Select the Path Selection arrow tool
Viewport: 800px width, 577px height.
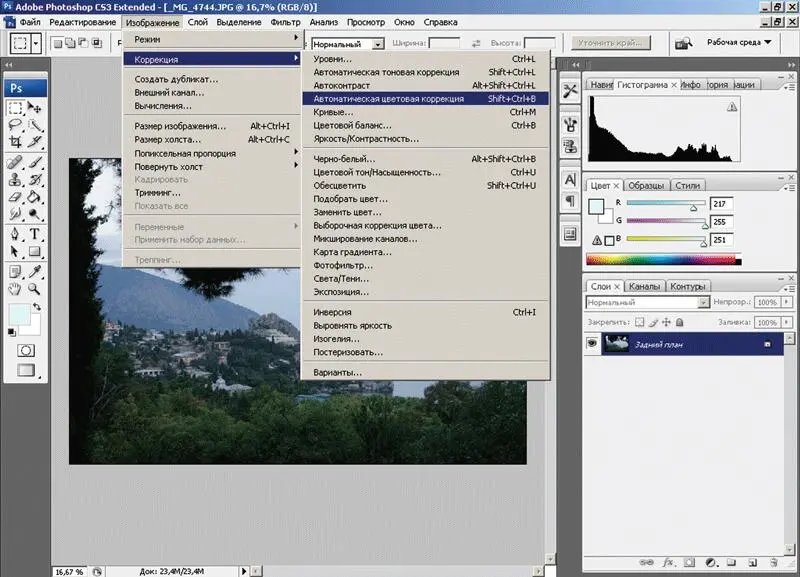[15, 252]
